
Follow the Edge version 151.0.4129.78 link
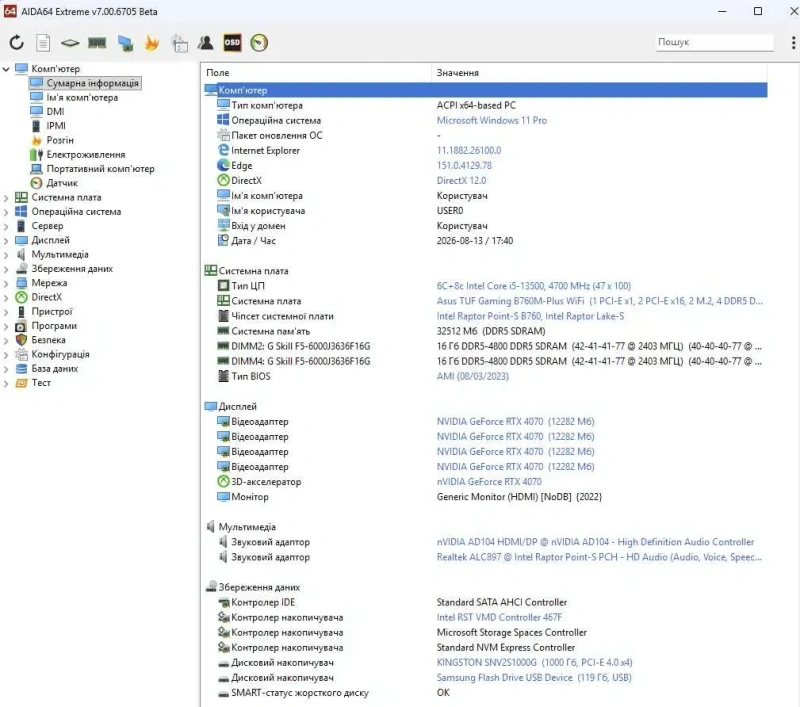(x=464, y=165)
